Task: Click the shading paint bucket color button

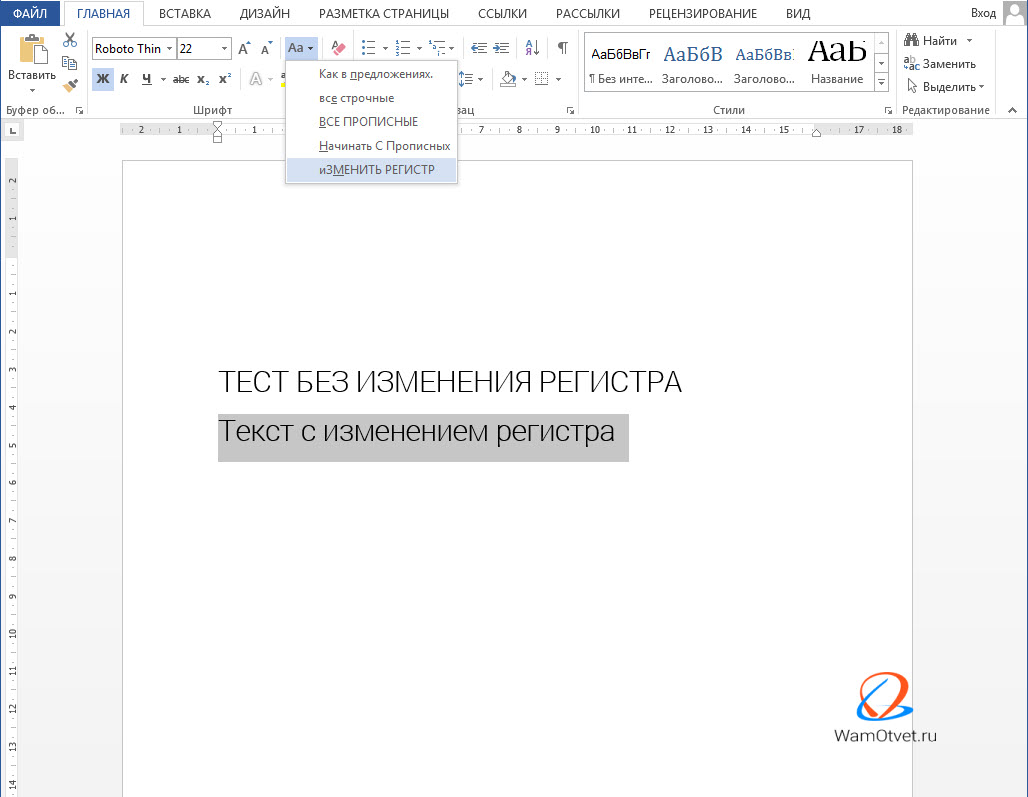Action: 508,79
